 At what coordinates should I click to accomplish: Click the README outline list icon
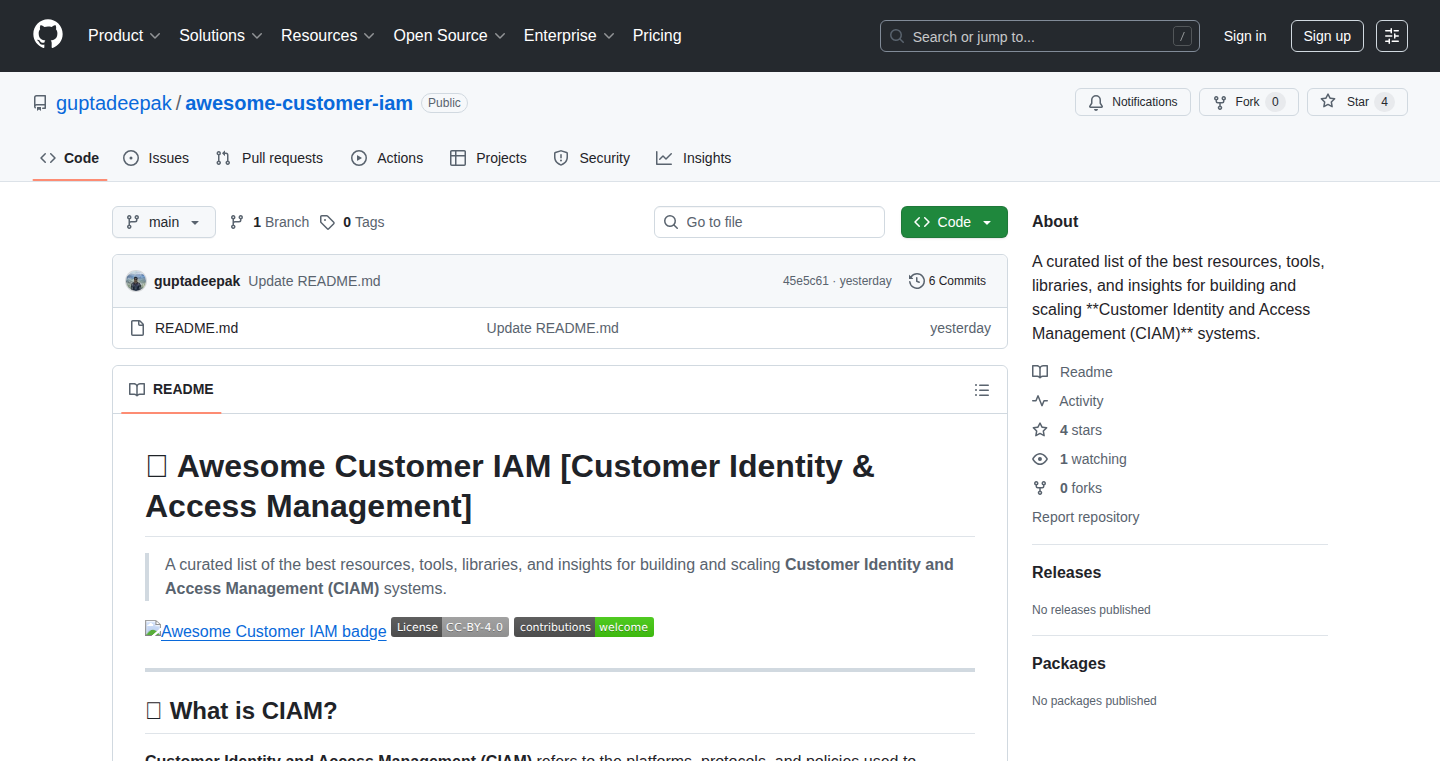point(982,390)
